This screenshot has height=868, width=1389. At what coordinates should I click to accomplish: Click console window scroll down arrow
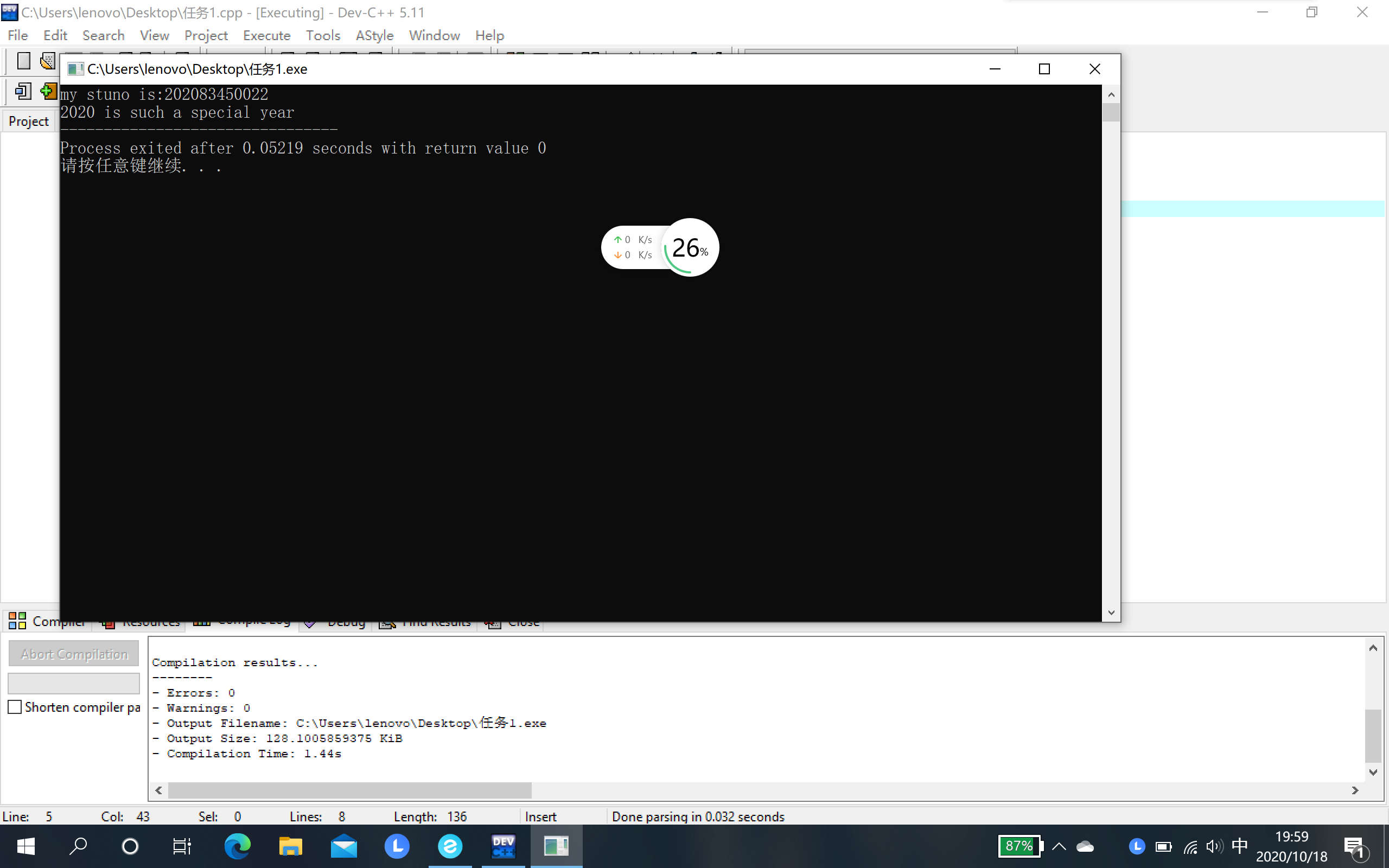coord(1111,612)
